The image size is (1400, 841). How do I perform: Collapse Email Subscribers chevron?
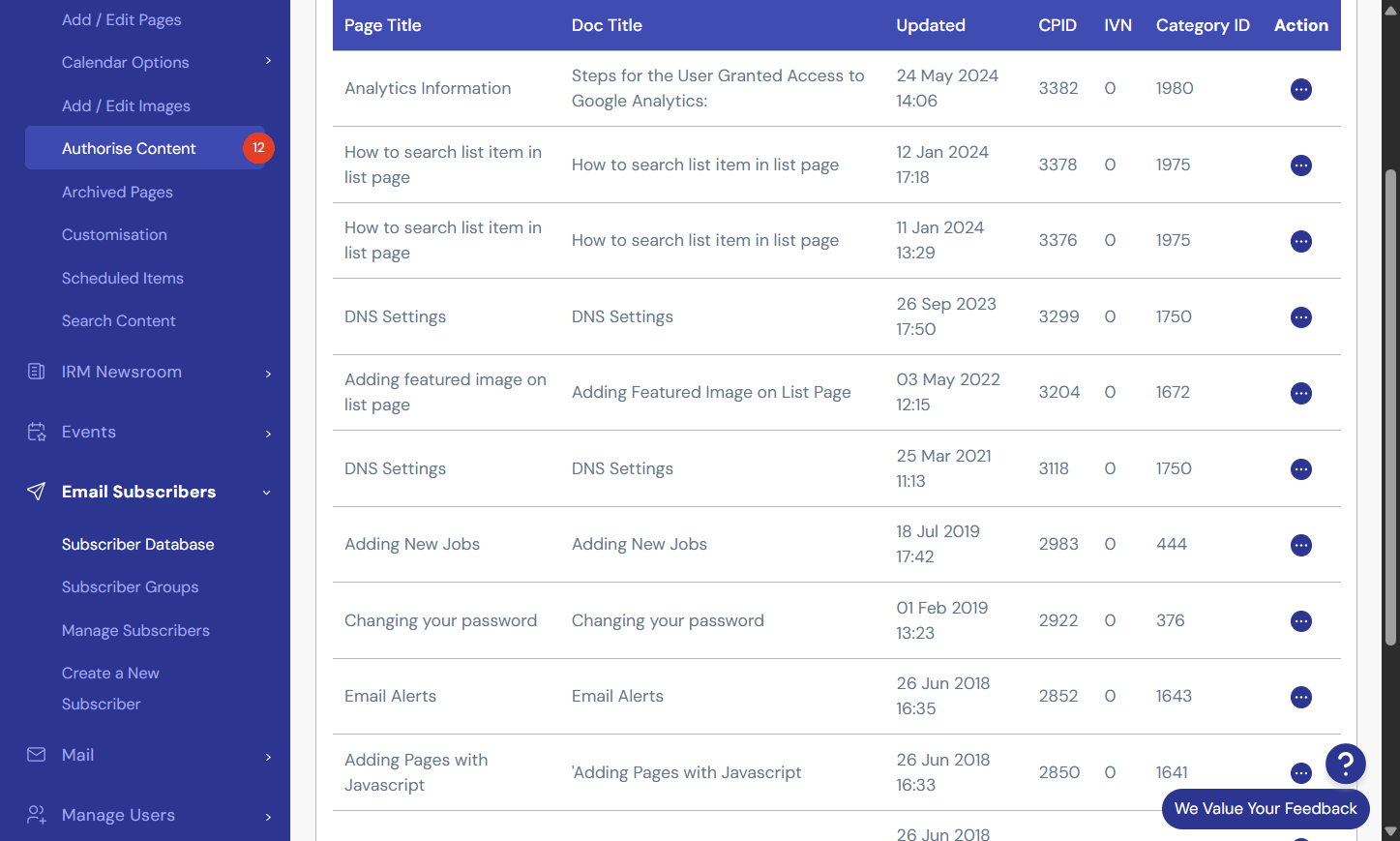point(266,493)
